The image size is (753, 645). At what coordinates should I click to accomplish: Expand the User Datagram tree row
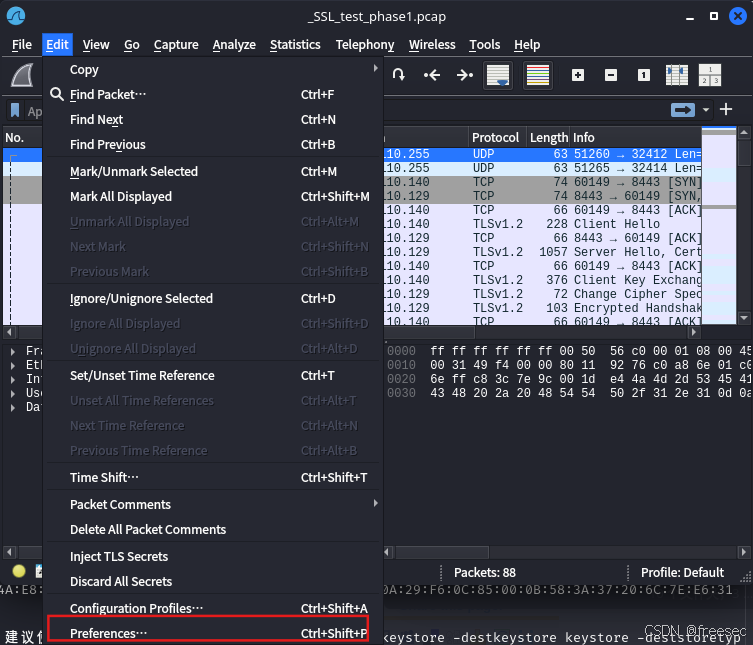point(12,393)
